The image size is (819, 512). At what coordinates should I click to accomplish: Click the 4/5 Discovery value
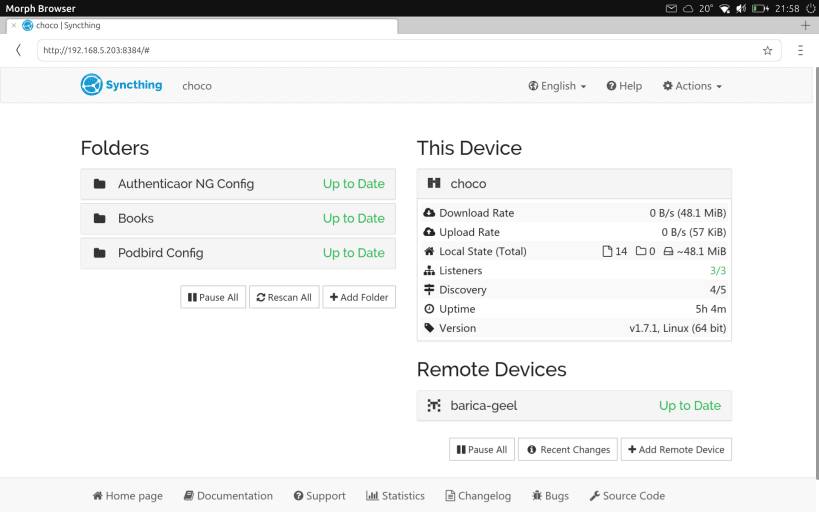pos(718,289)
